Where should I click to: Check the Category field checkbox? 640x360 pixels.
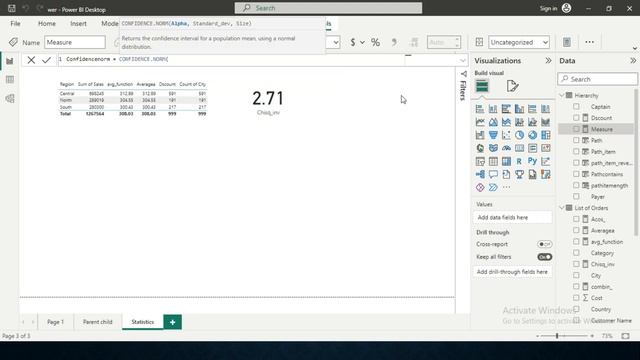coord(576,253)
